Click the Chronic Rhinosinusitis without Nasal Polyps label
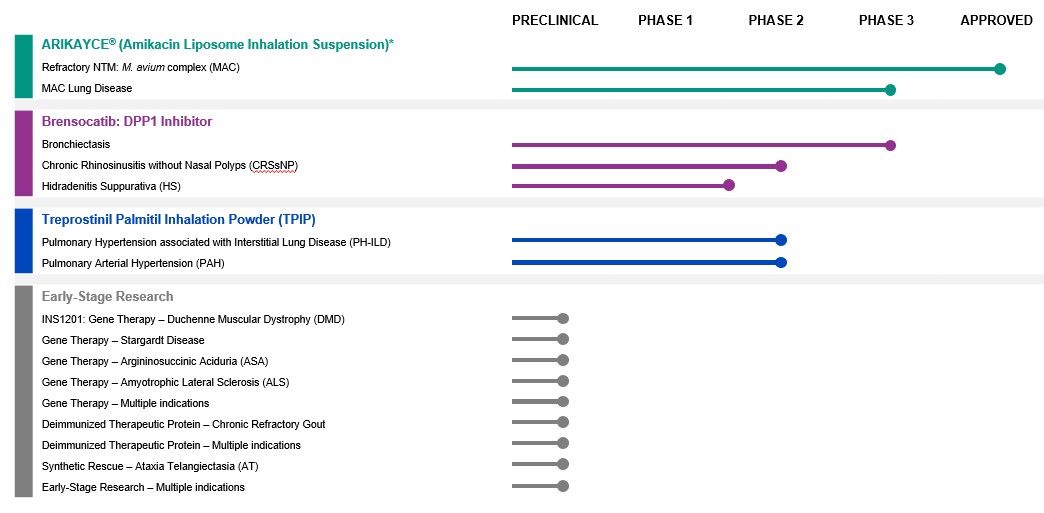This screenshot has height=513, width=1044. coord(170,165)
